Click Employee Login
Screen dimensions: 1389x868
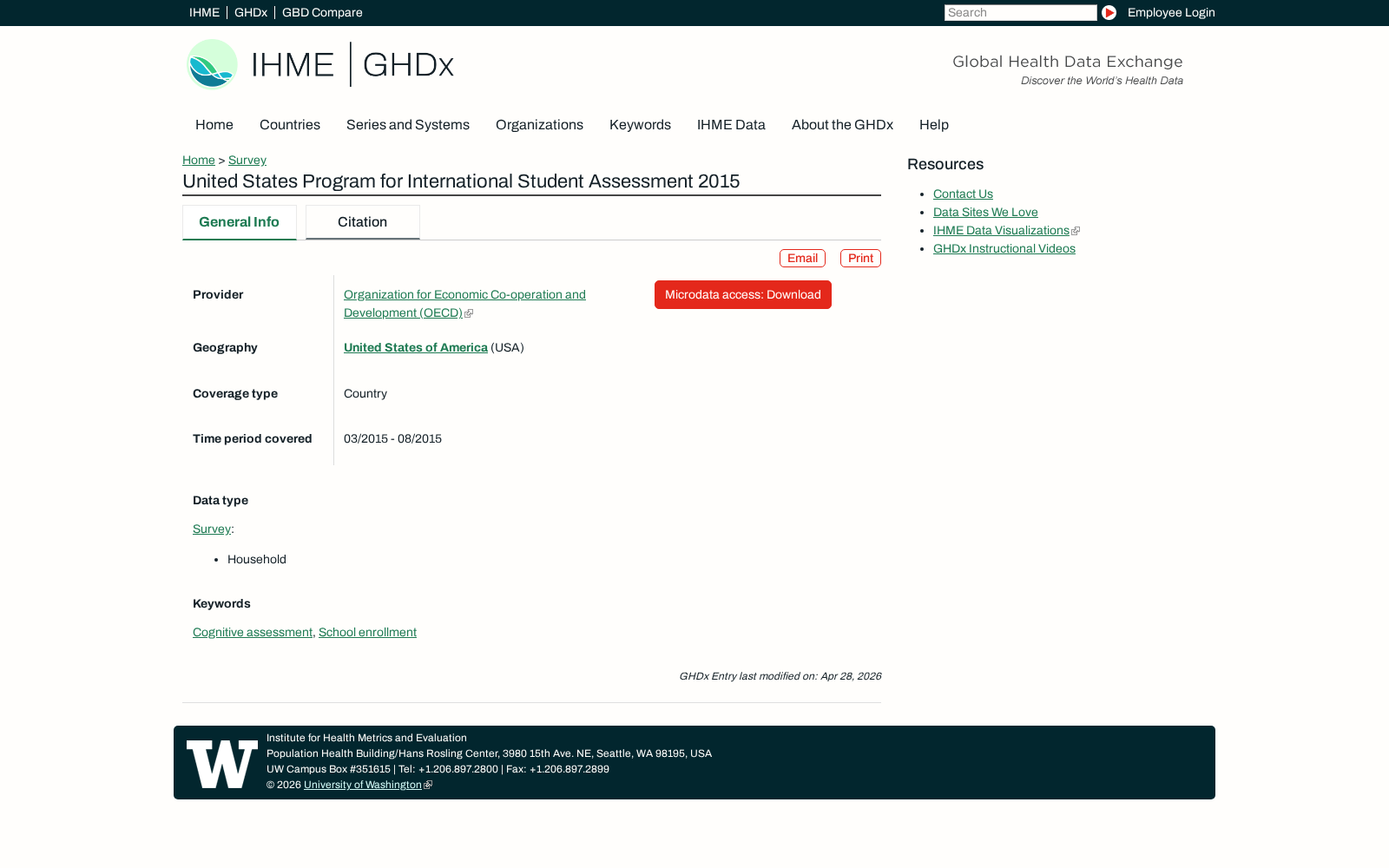(1171, 13)
